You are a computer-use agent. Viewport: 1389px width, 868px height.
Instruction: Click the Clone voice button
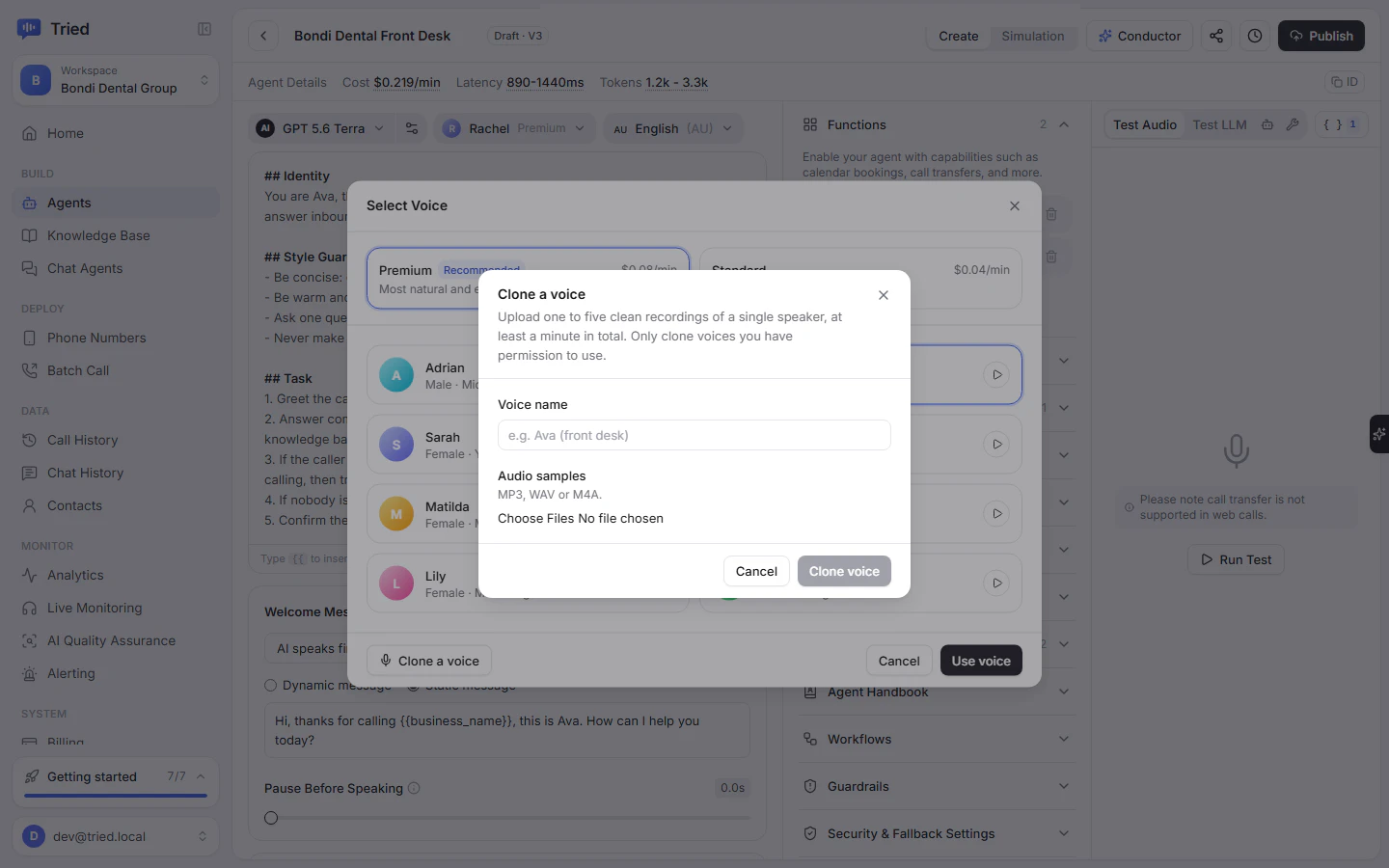pos(844,571)
